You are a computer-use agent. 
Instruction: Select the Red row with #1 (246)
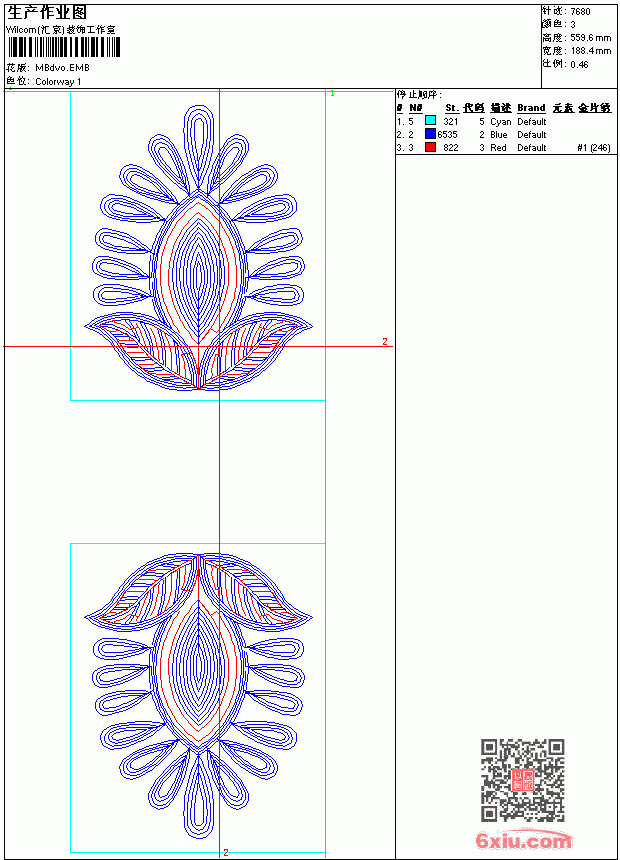pos(504,148)
